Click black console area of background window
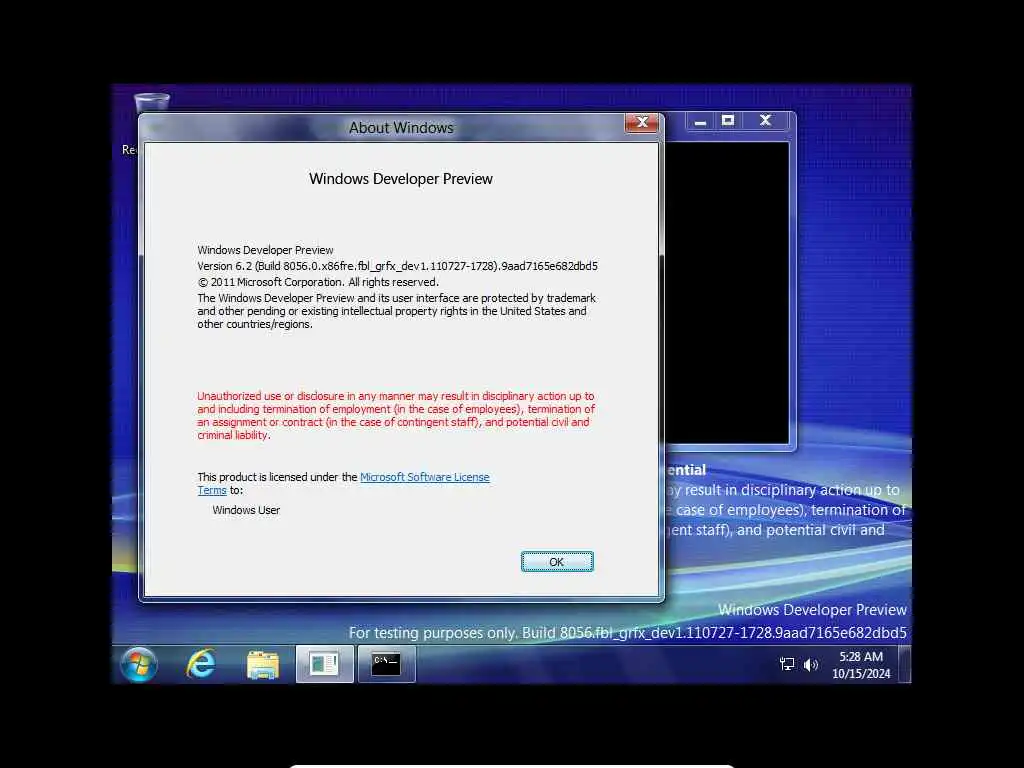 coord(726,293)
